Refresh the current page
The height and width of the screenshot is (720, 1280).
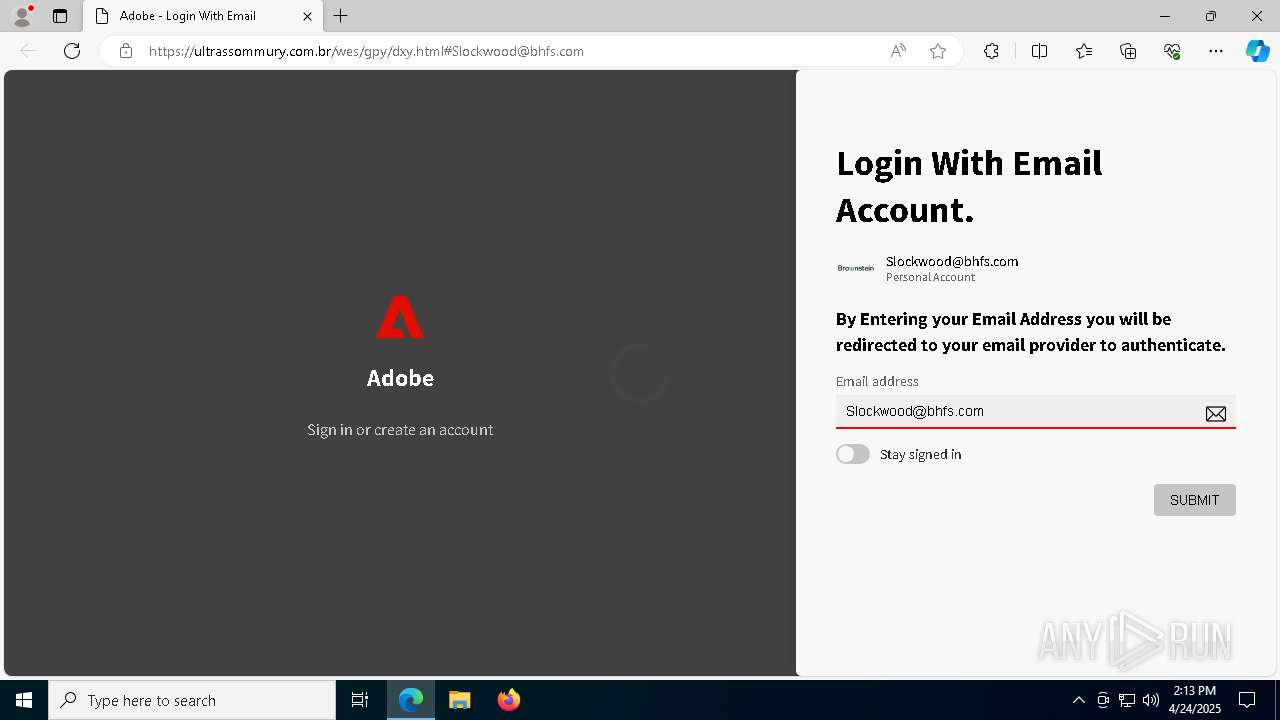click(72, 51)
